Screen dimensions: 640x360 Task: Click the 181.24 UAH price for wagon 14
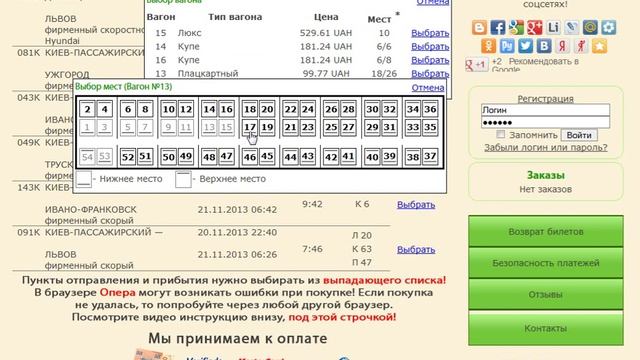click(326, 47)
